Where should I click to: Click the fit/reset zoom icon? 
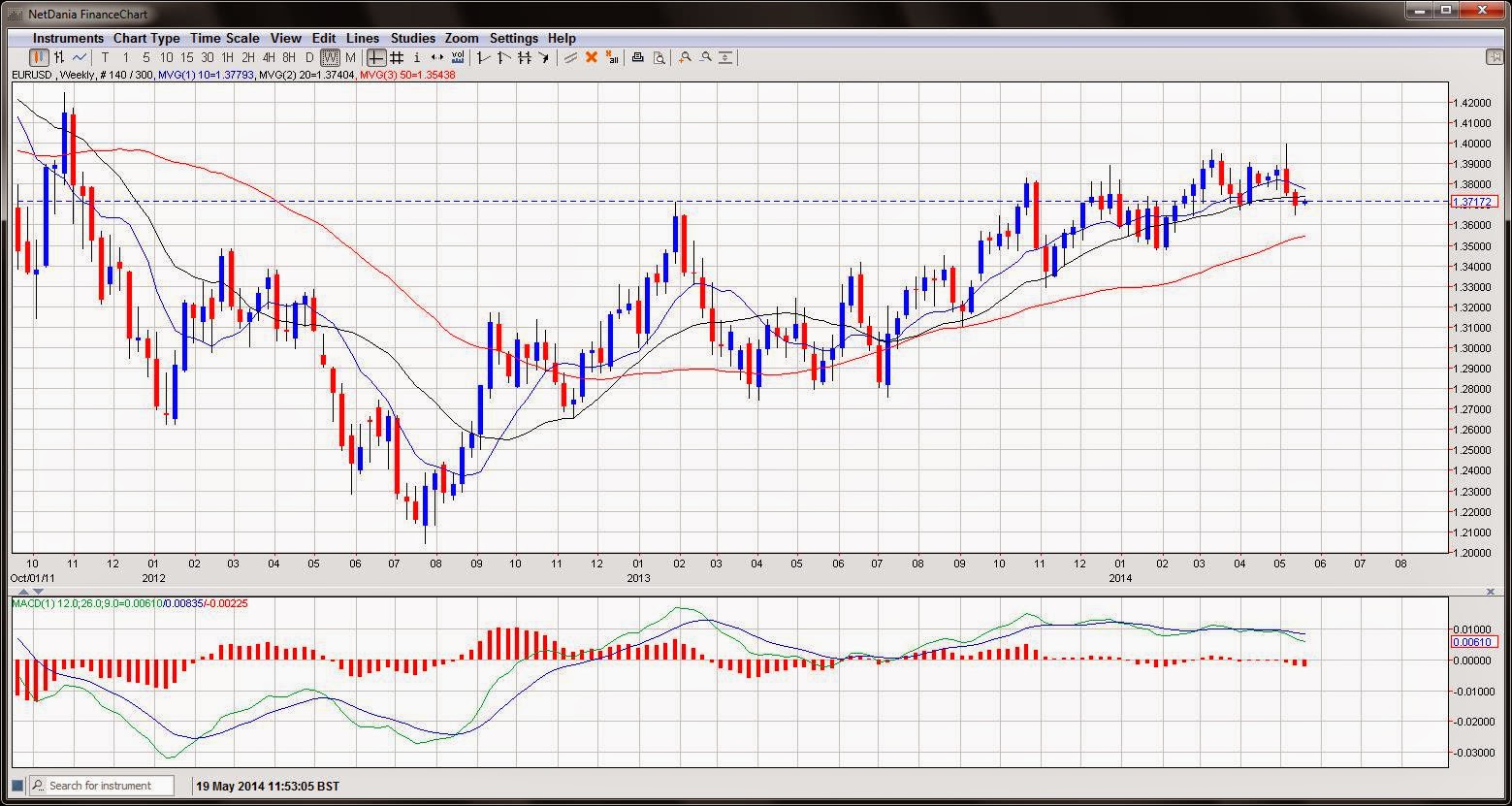[x=727, y=57]
